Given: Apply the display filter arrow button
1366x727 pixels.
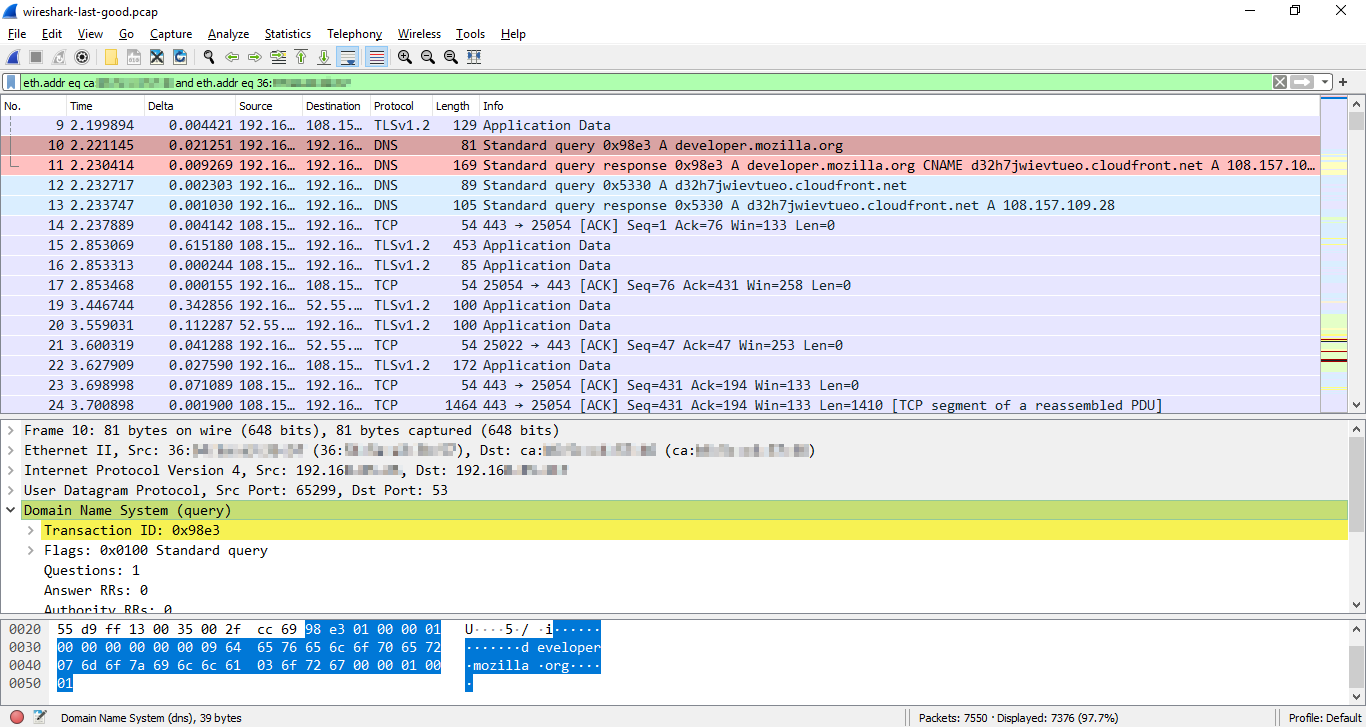Looking at the screenshot, I should (x=1302, y=82).
